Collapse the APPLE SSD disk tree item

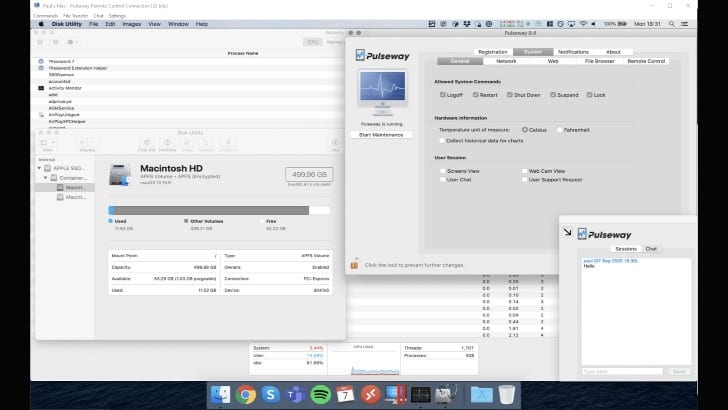click(39, 168)
